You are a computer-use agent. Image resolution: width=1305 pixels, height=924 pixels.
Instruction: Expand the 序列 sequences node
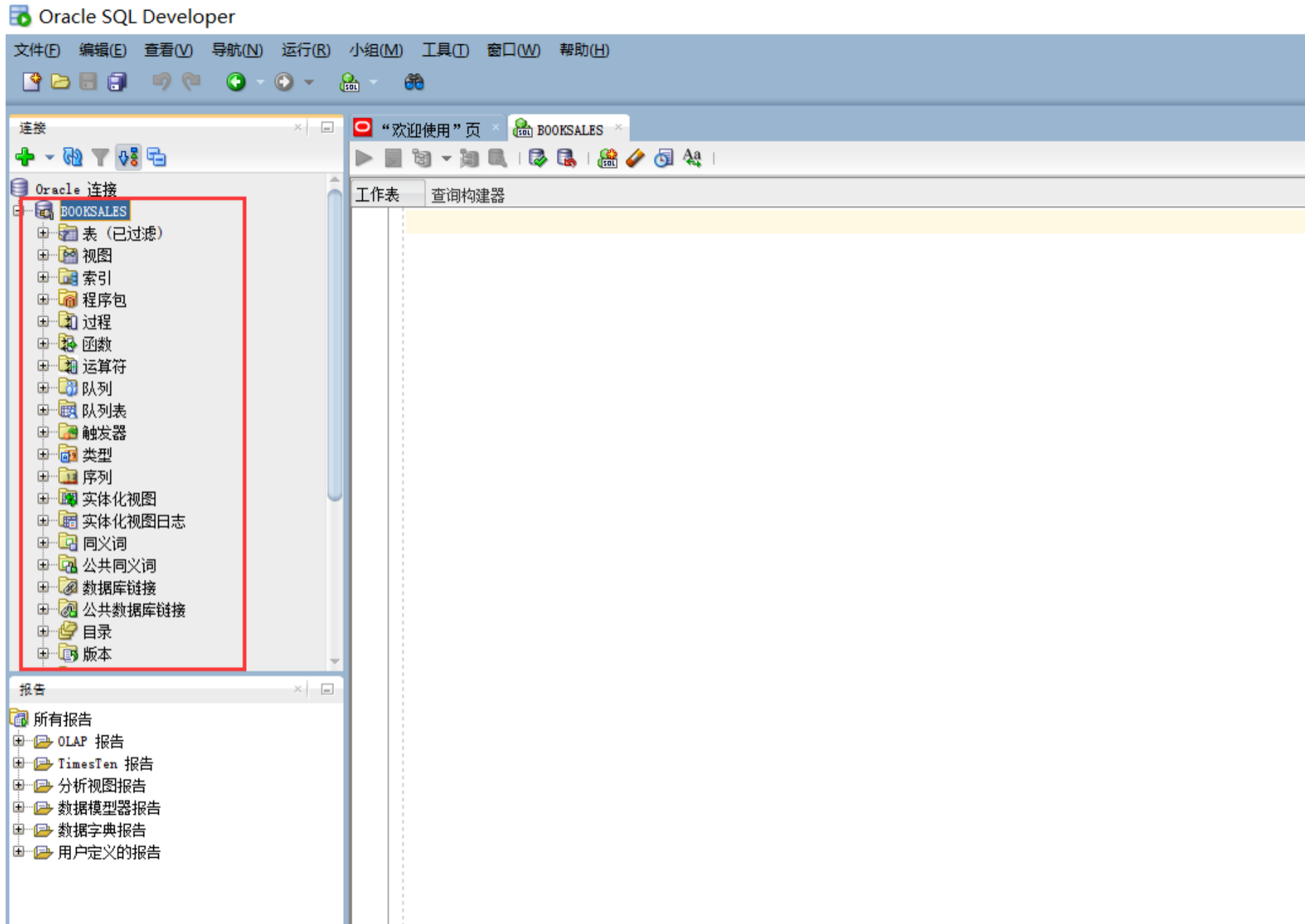pyautogui.click(x=43, y=476)
